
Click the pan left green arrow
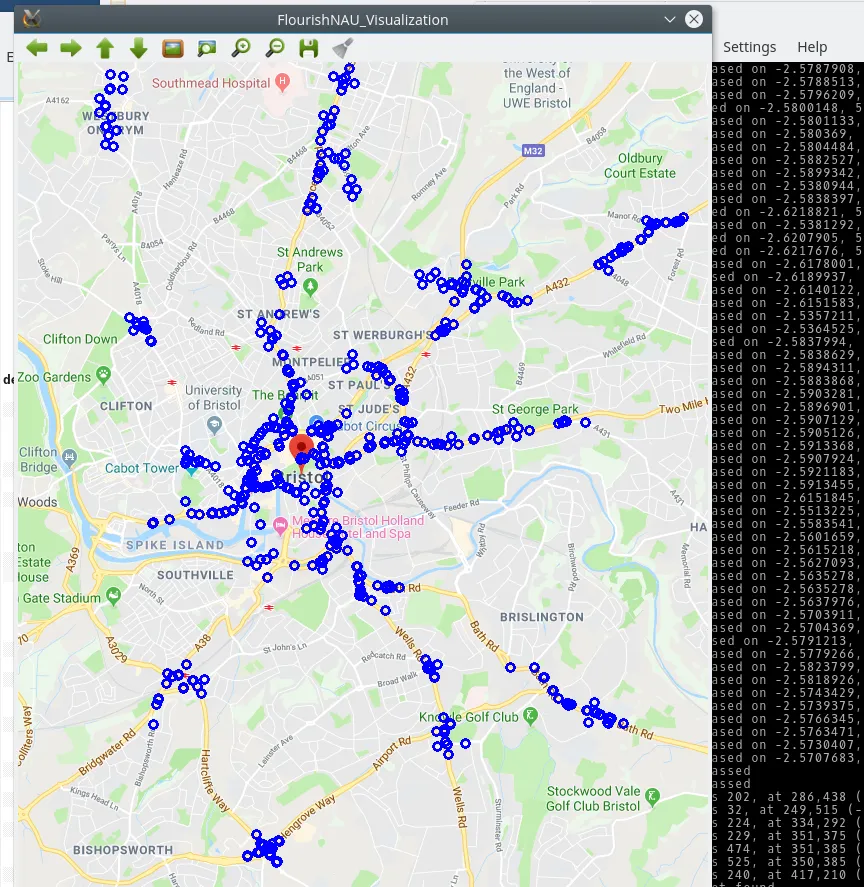37,48
